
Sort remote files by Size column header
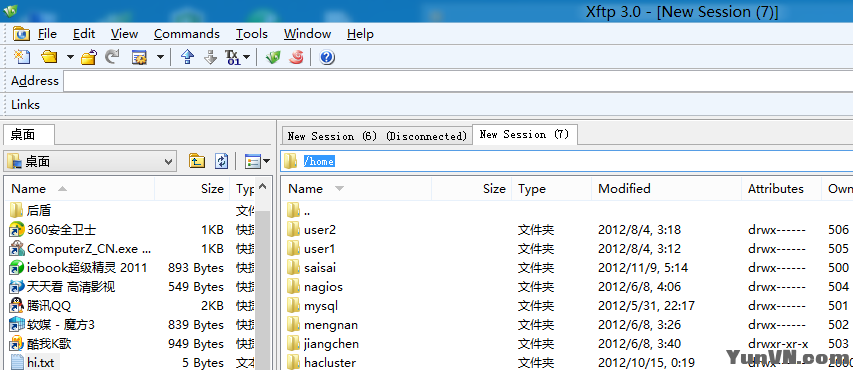click(472, 189)
